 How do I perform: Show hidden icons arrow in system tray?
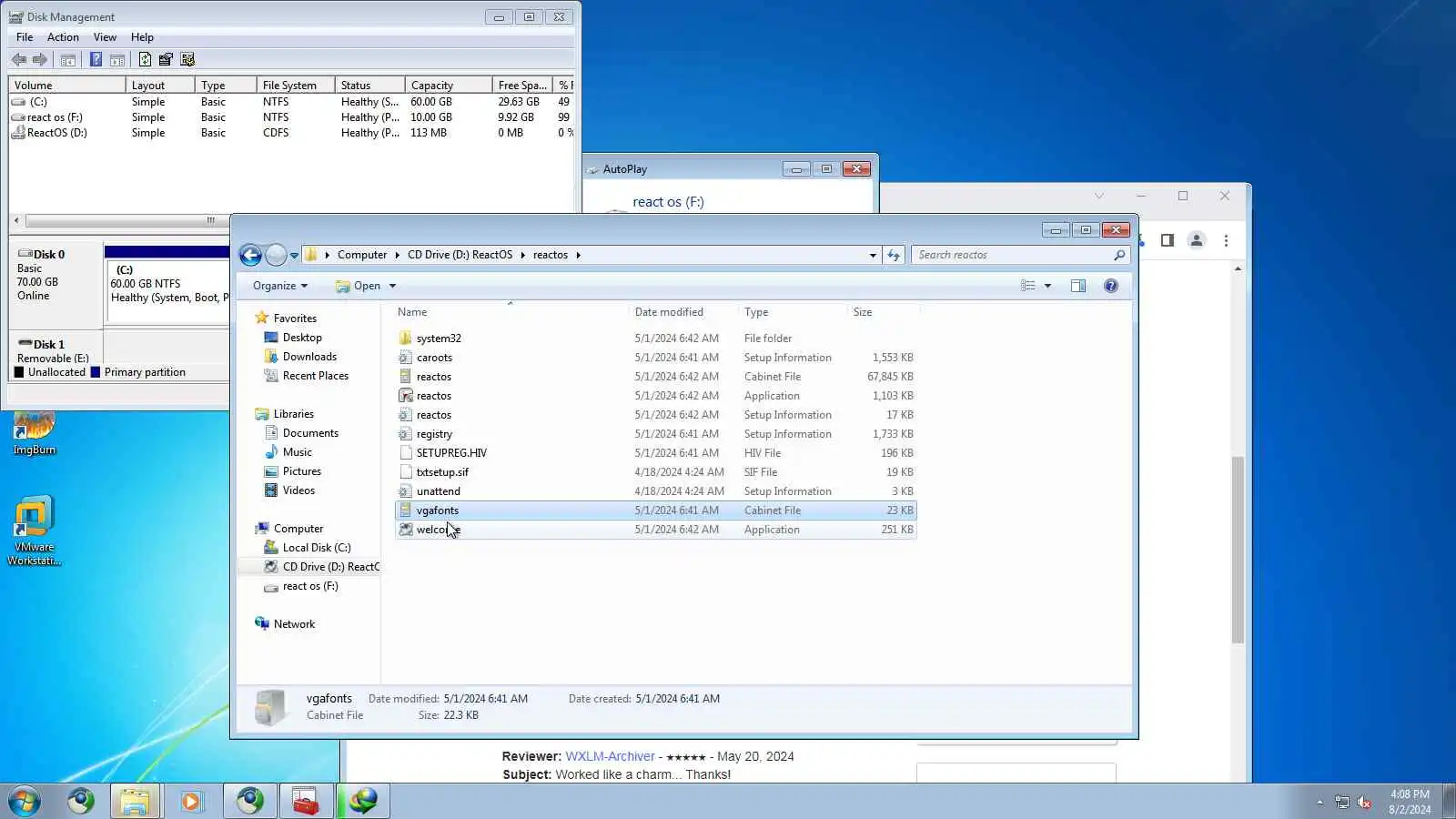1319,802
